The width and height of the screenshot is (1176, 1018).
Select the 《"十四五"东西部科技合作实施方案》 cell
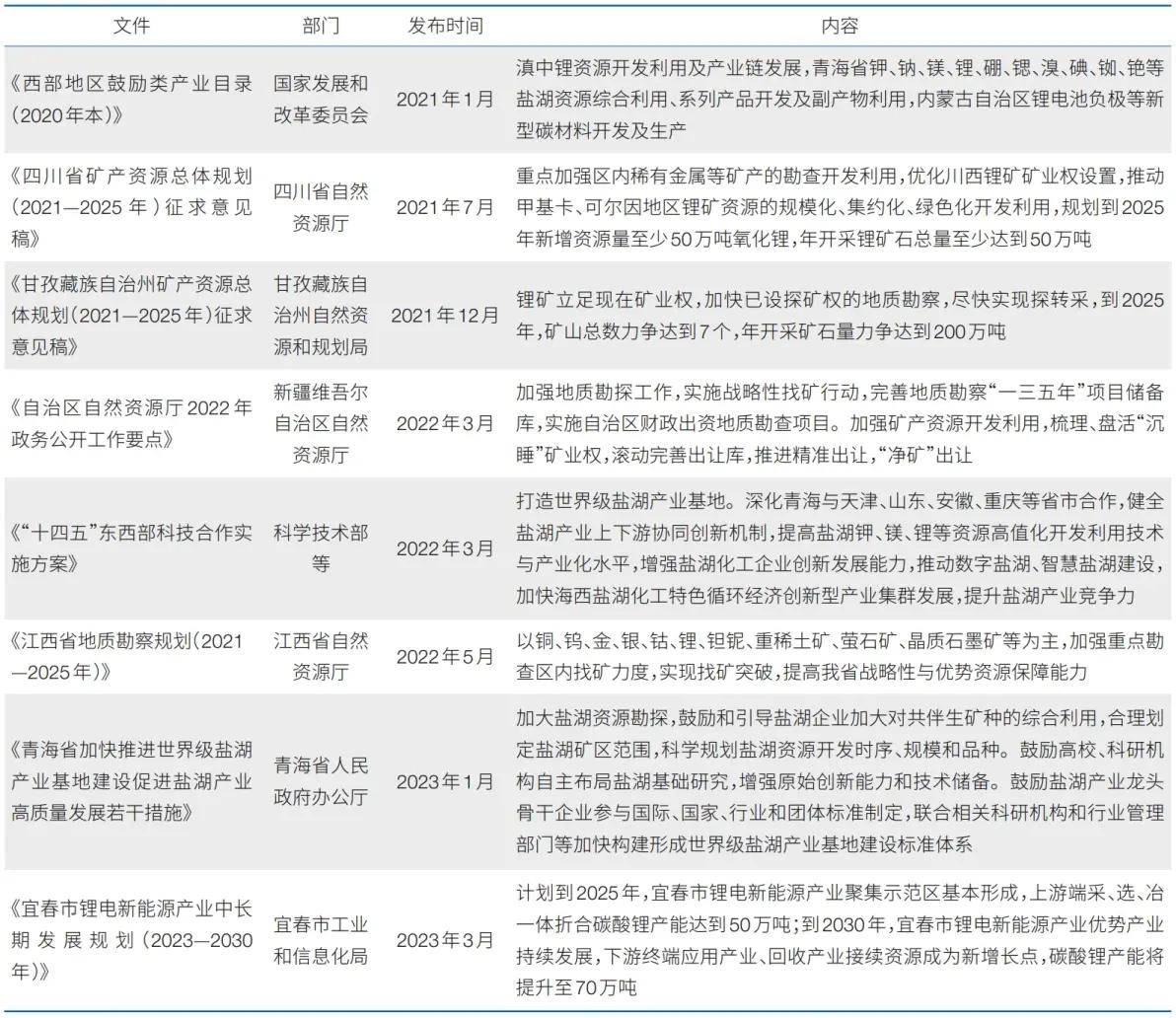point(131,548)
